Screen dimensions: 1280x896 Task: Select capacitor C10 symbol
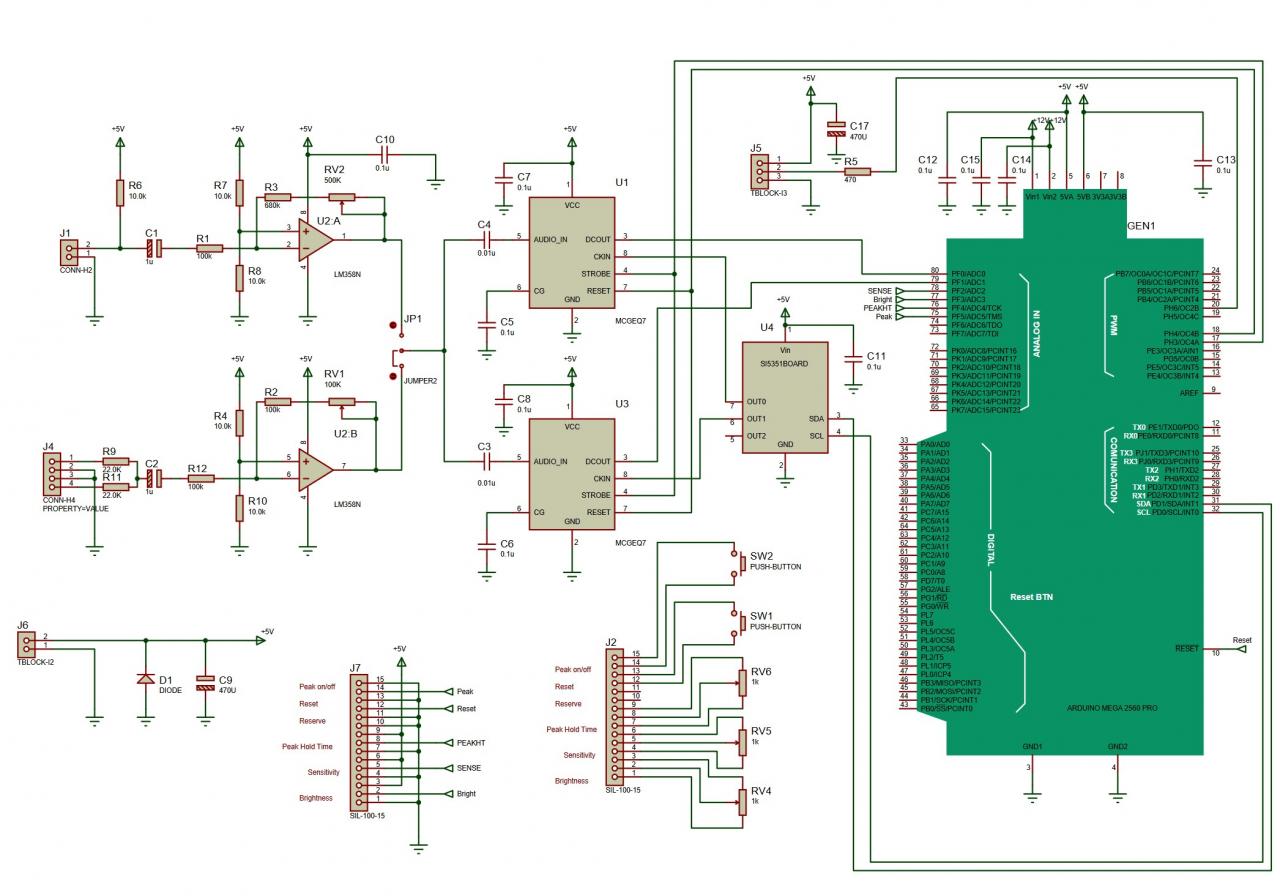coord(385,155)
